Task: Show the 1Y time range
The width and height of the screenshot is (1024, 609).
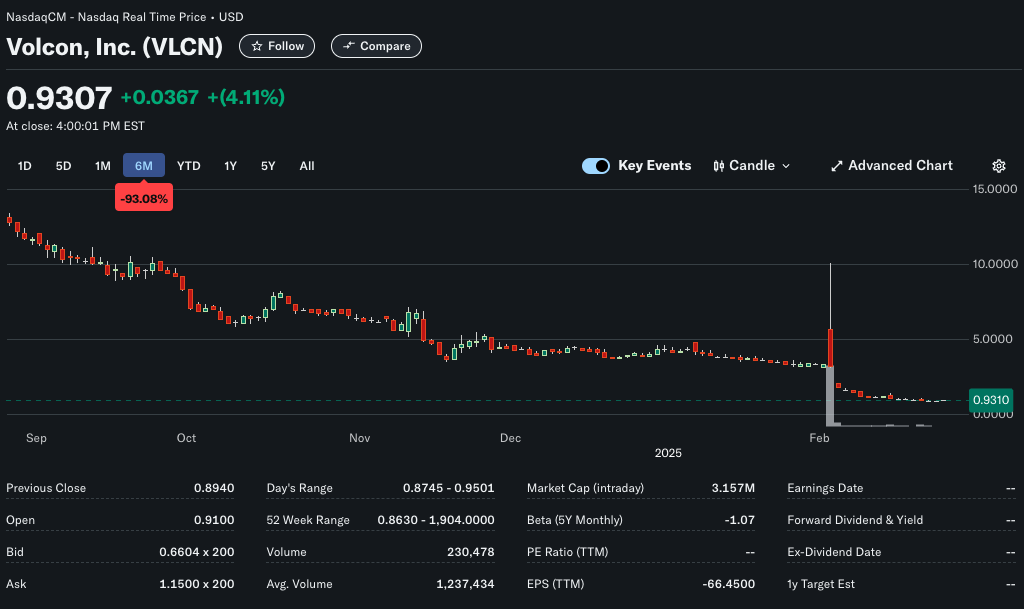Action: tap(231, 166)
